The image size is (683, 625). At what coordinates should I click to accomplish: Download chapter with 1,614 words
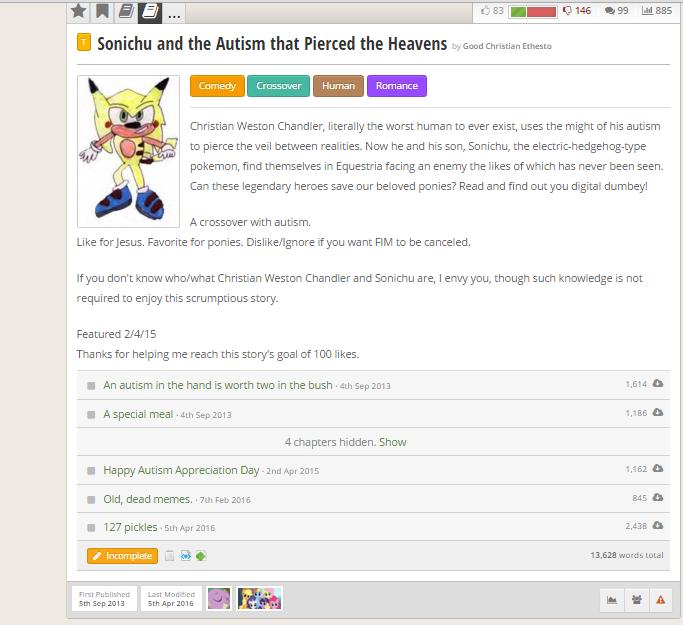coord(658,384)
